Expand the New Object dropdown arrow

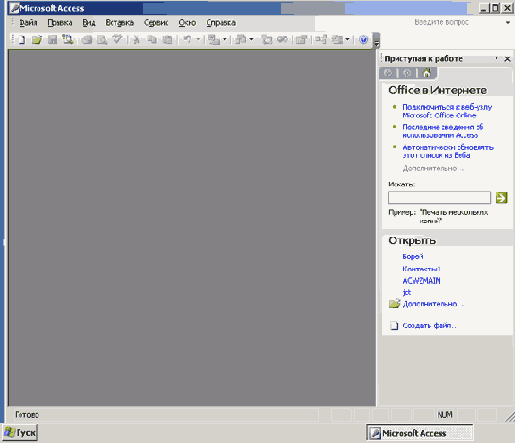point(347,40)
